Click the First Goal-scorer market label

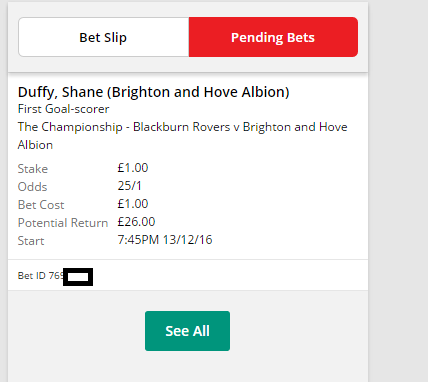tap(63, 109)
